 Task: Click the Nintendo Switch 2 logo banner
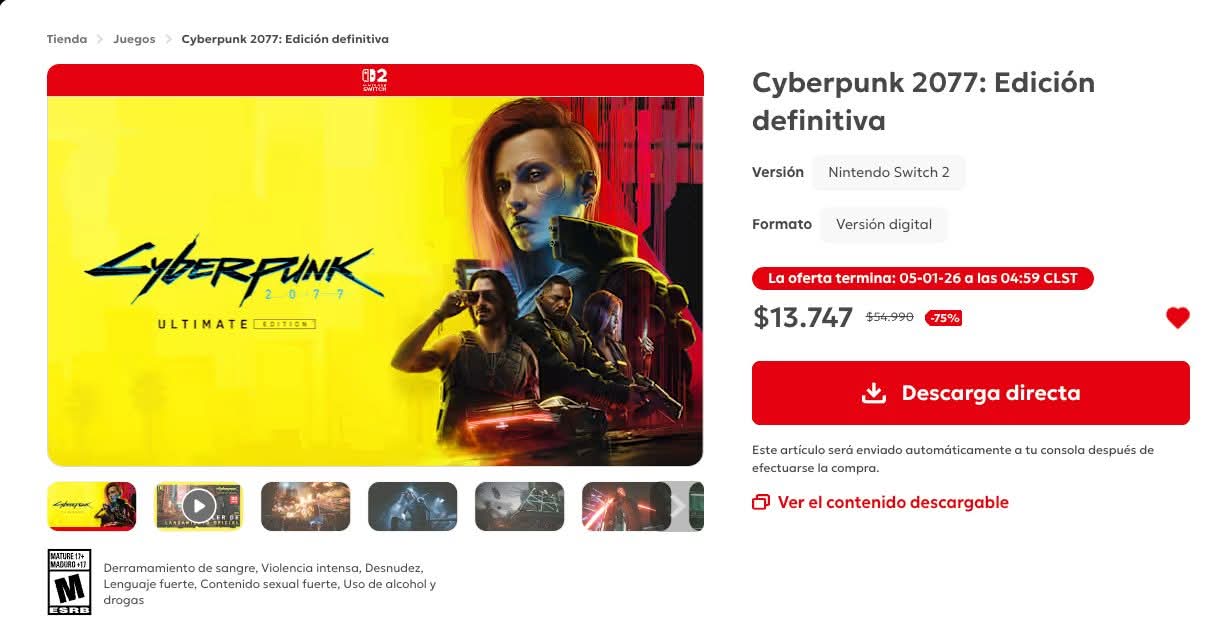[375, 80]
